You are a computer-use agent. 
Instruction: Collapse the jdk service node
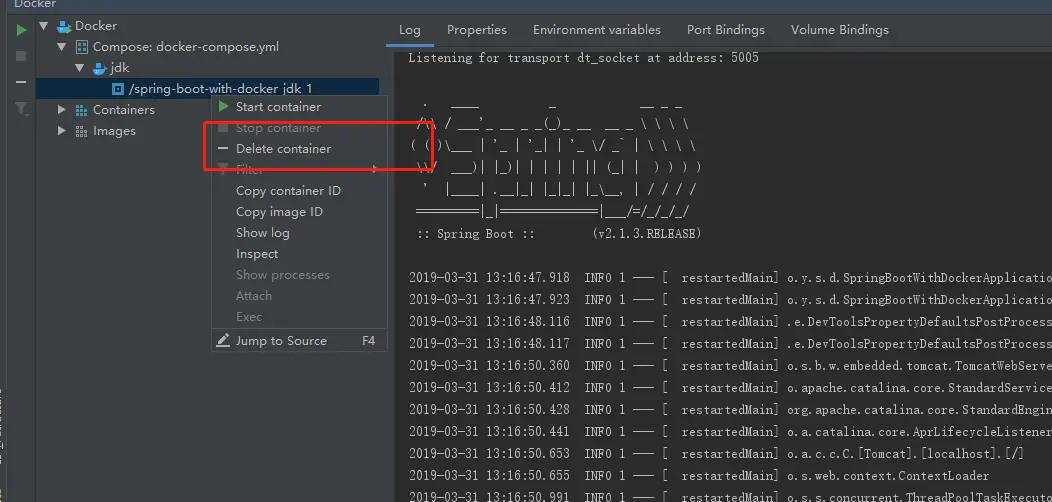tap(80, 68)
